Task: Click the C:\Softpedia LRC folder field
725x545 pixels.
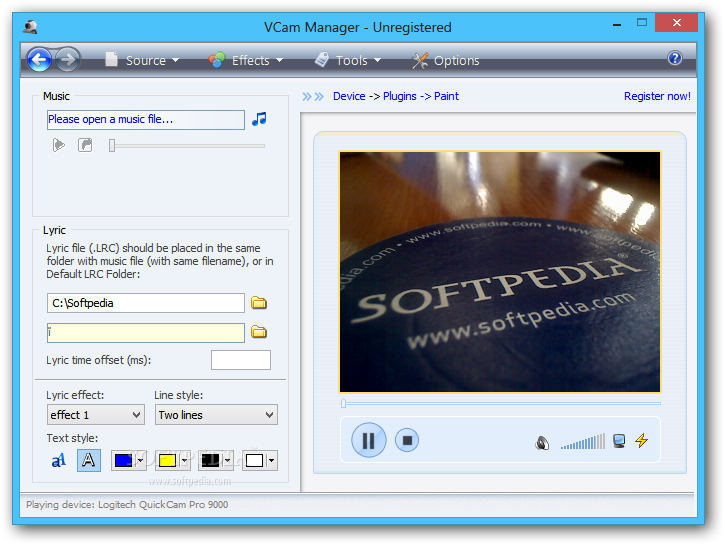Action: (x=146, y=303)
